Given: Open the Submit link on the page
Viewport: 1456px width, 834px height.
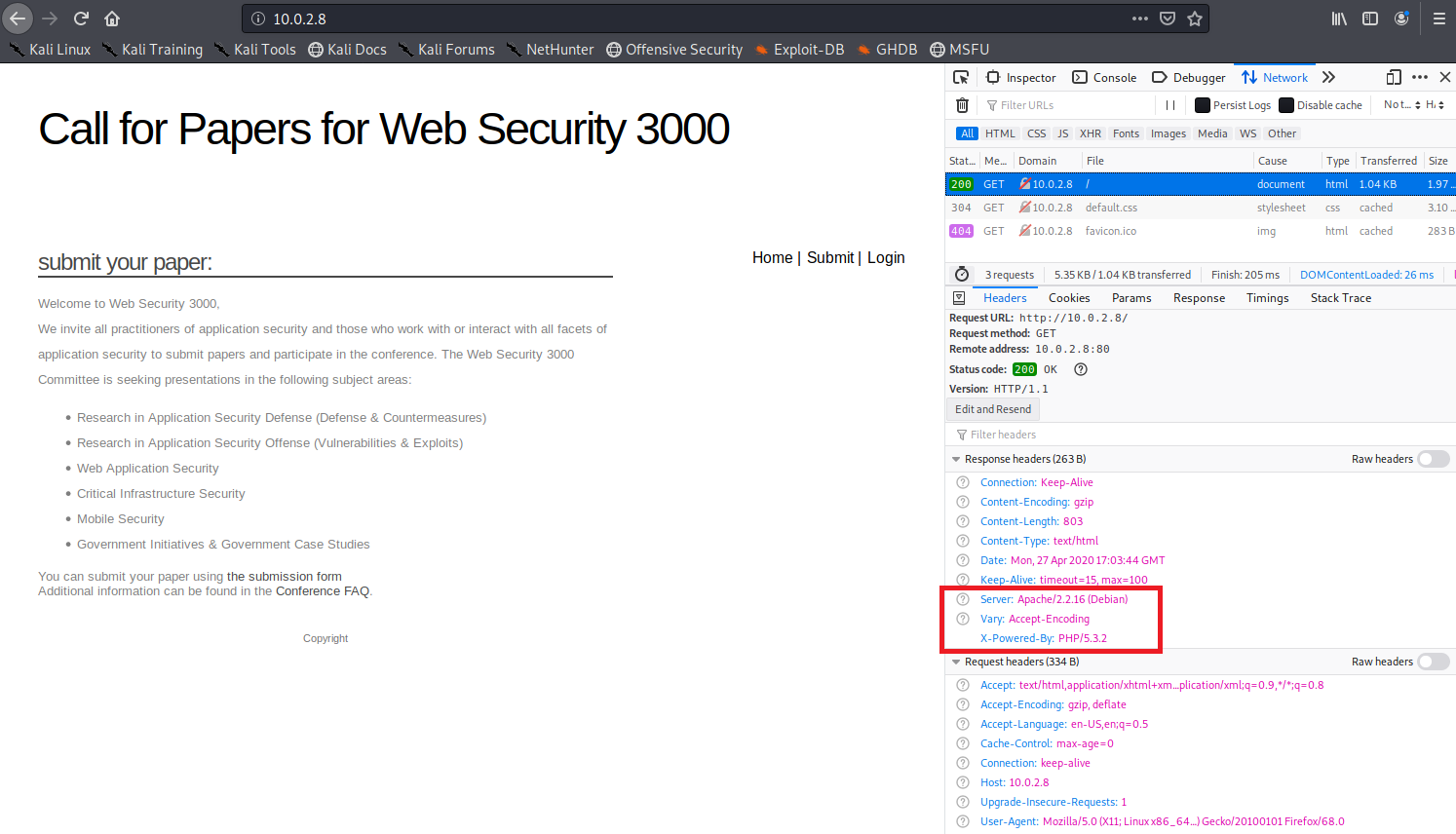Looking at the screenshot, I should click(x=830, y=257).
